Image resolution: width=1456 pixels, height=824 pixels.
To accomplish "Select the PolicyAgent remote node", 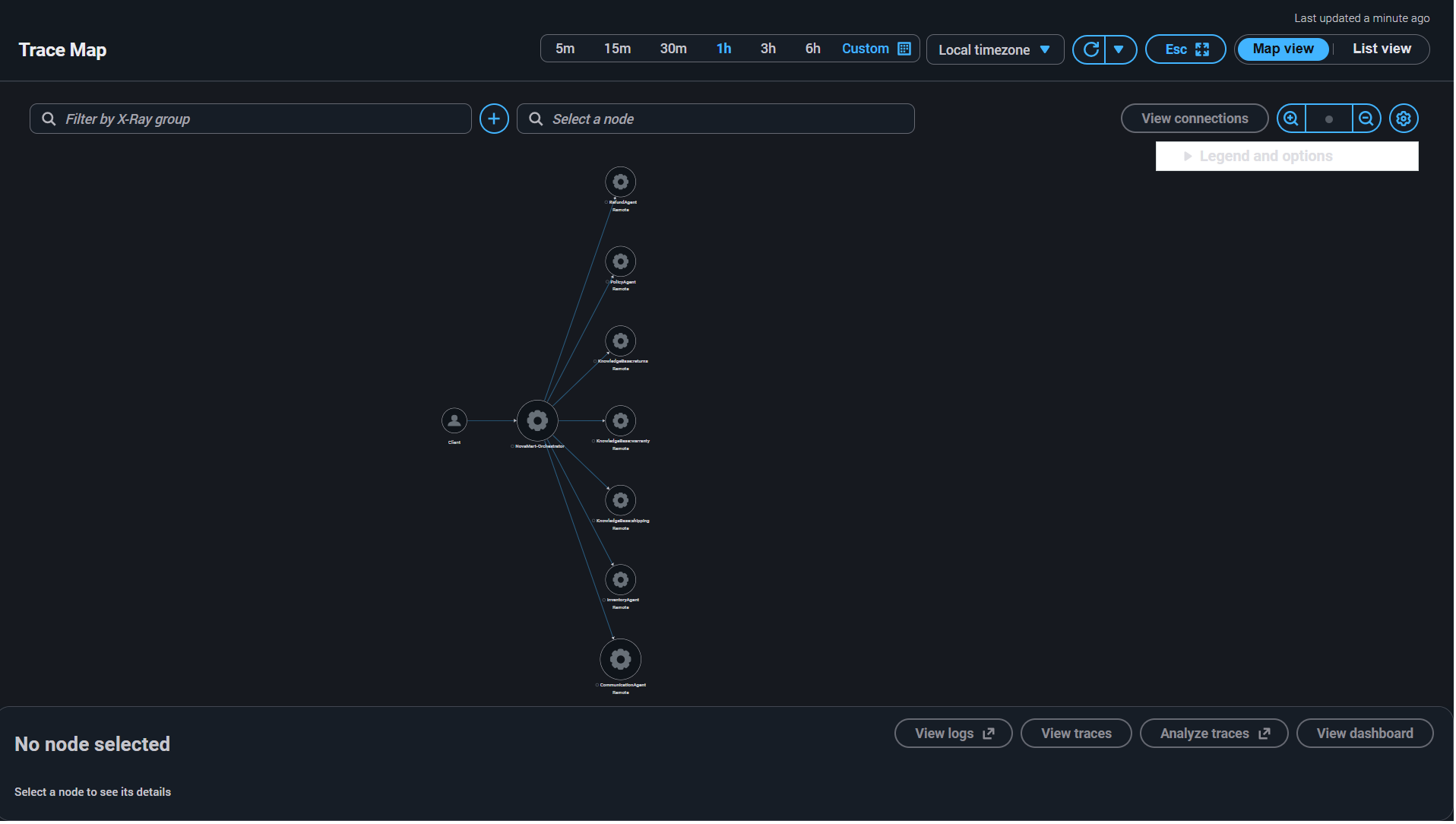I will click(621, 261).
